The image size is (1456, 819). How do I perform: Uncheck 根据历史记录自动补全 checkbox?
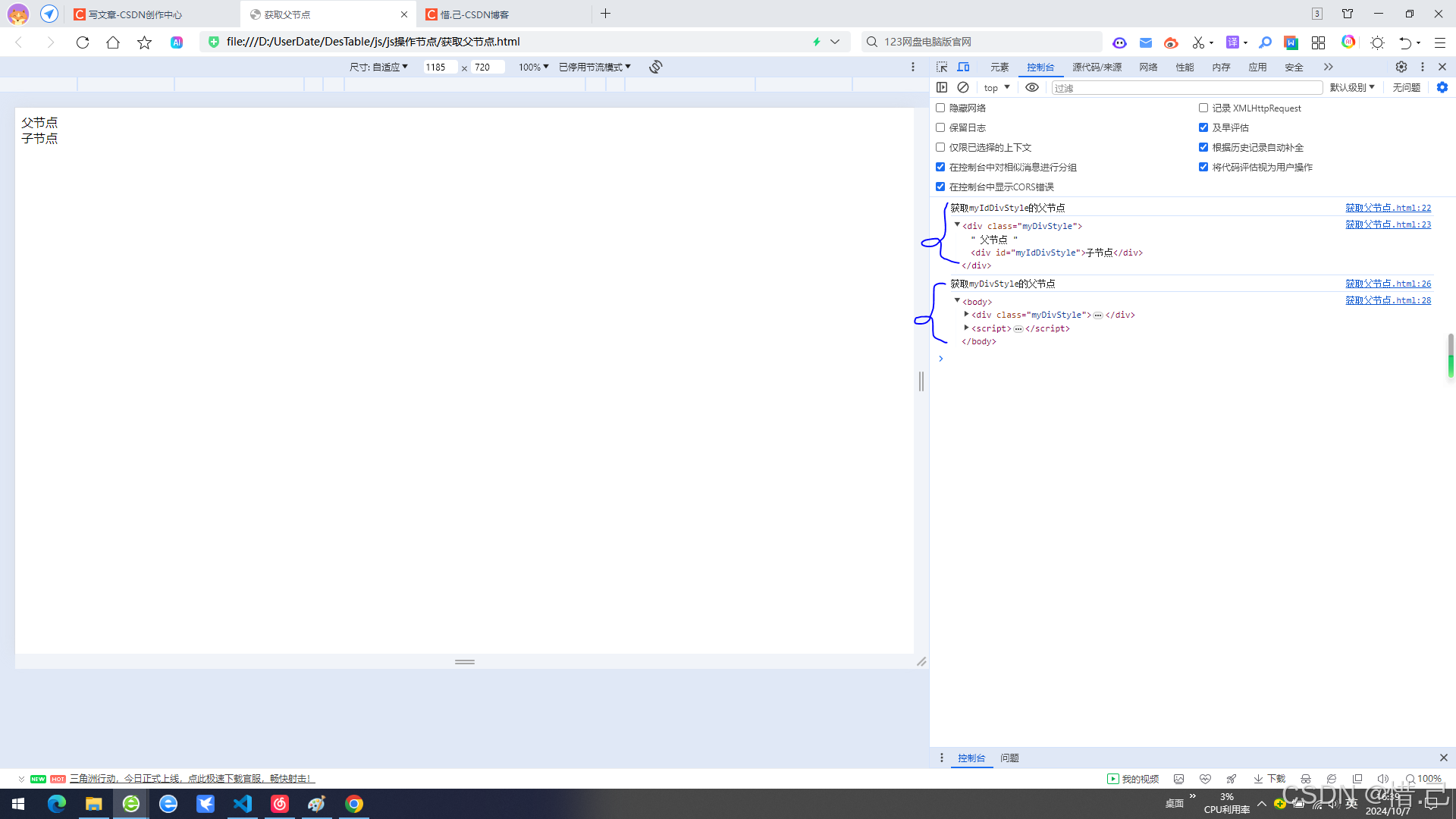click(x=1203, y=147)
